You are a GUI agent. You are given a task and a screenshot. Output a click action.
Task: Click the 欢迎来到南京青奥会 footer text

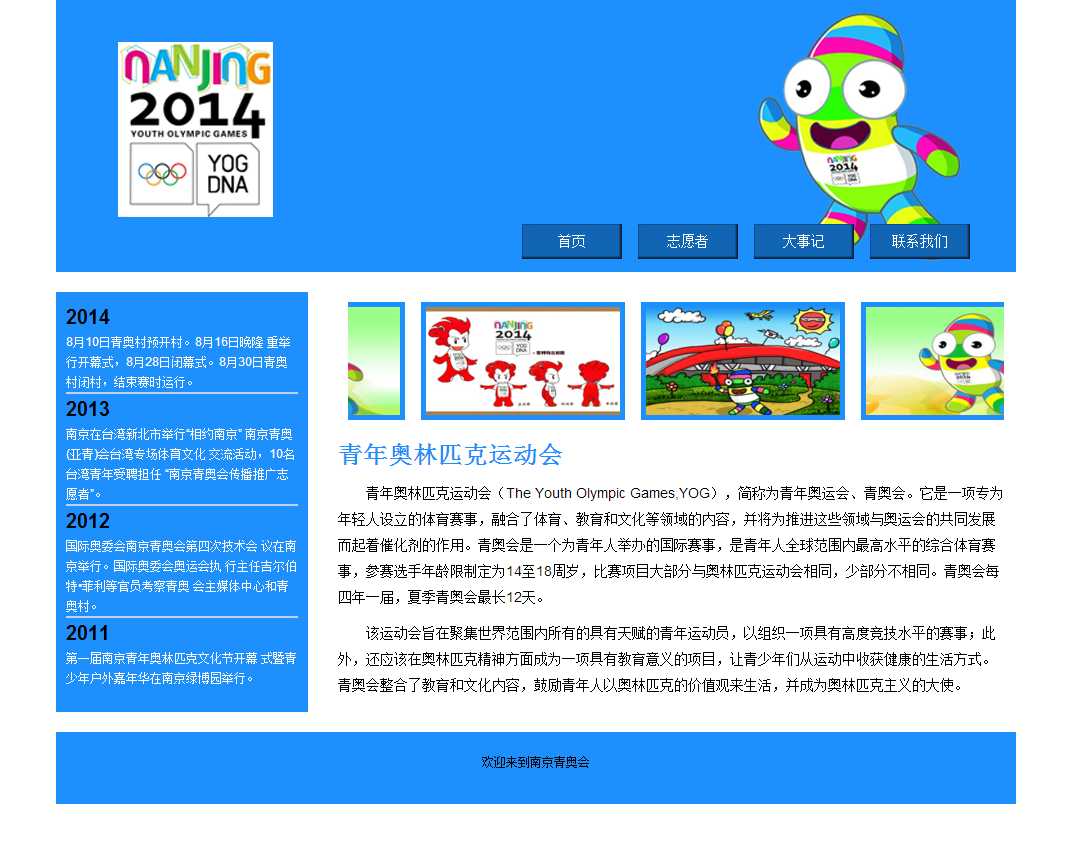(x=535, y=762)
